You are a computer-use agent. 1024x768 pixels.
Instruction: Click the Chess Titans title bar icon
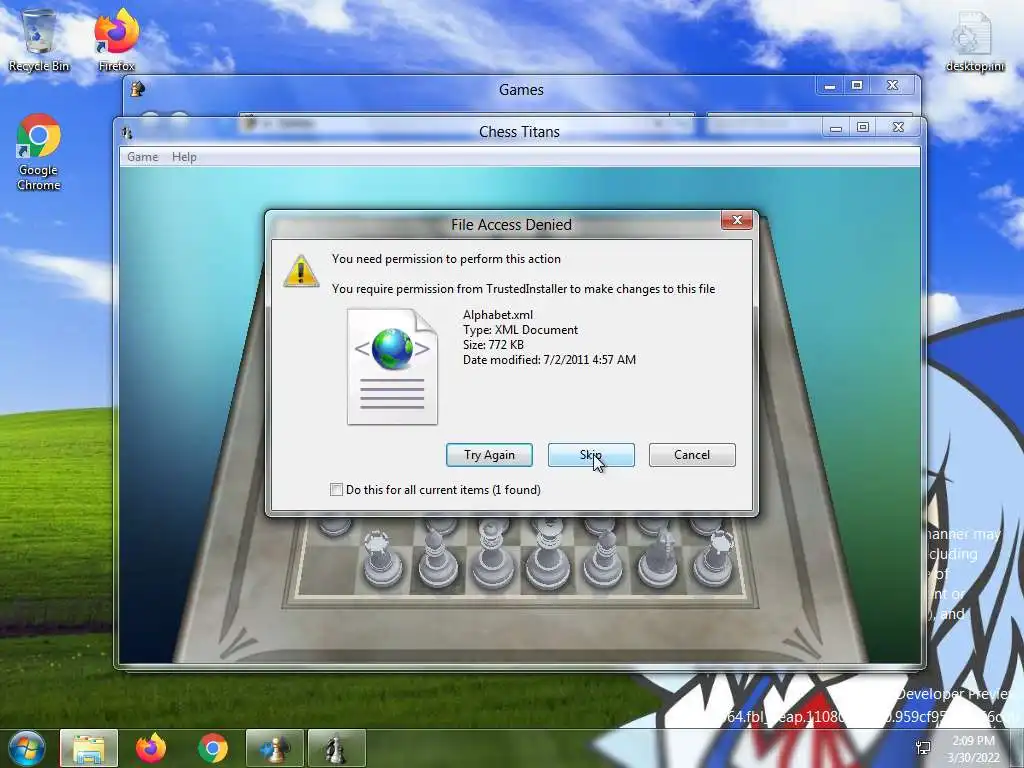point(127,133)
